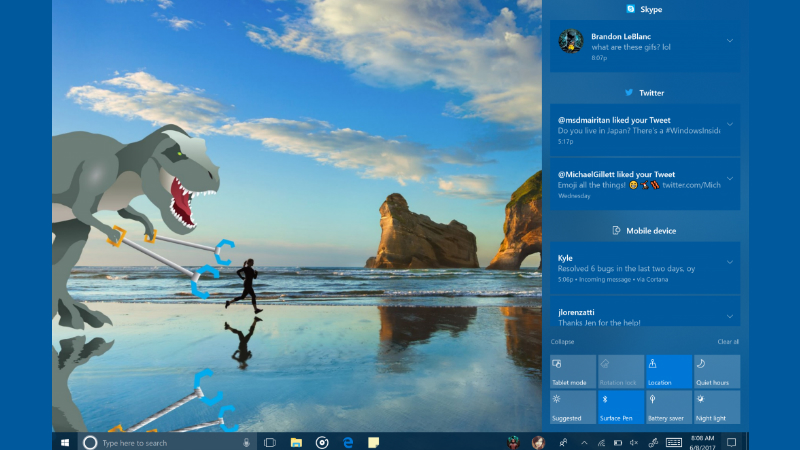Expand the @msdmairitan Twitter notification chevron

(730, 124)
